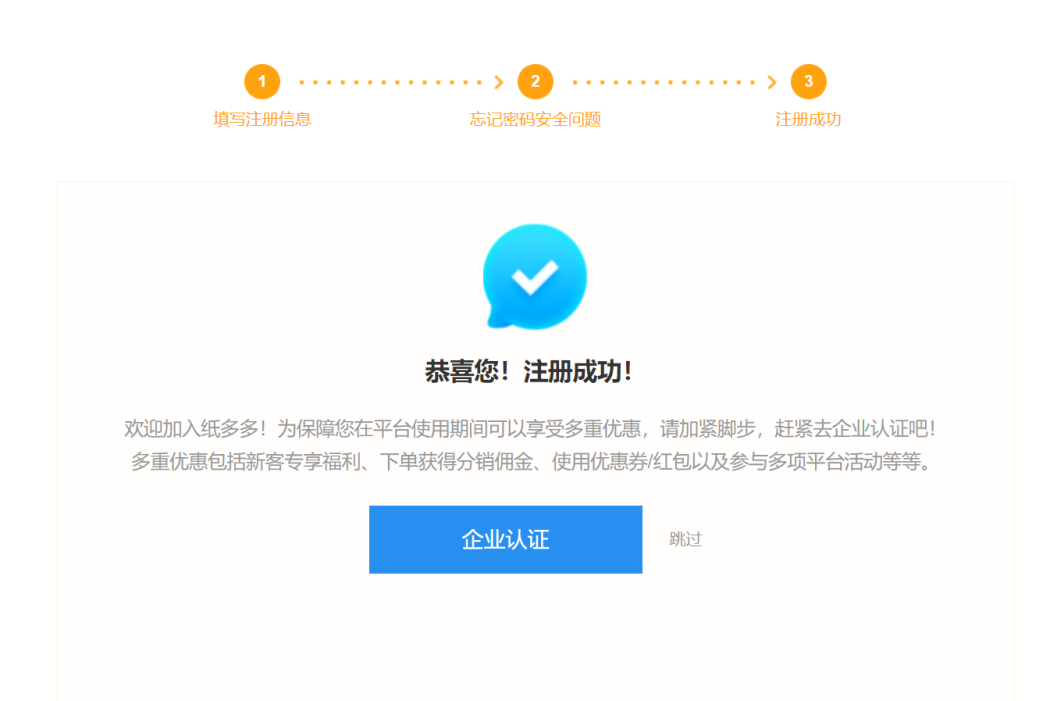
Task: Skip verification via the 跳过 link
Action: point(686,539)
